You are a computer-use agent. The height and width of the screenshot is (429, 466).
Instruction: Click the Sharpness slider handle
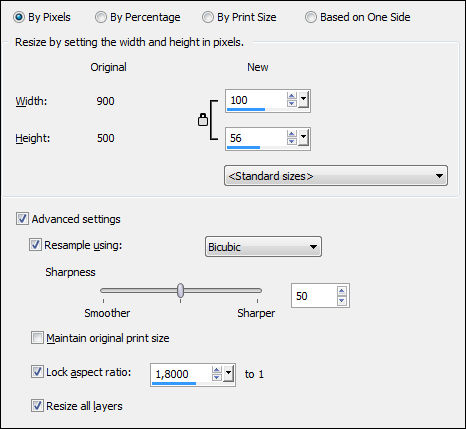point(180,290)
